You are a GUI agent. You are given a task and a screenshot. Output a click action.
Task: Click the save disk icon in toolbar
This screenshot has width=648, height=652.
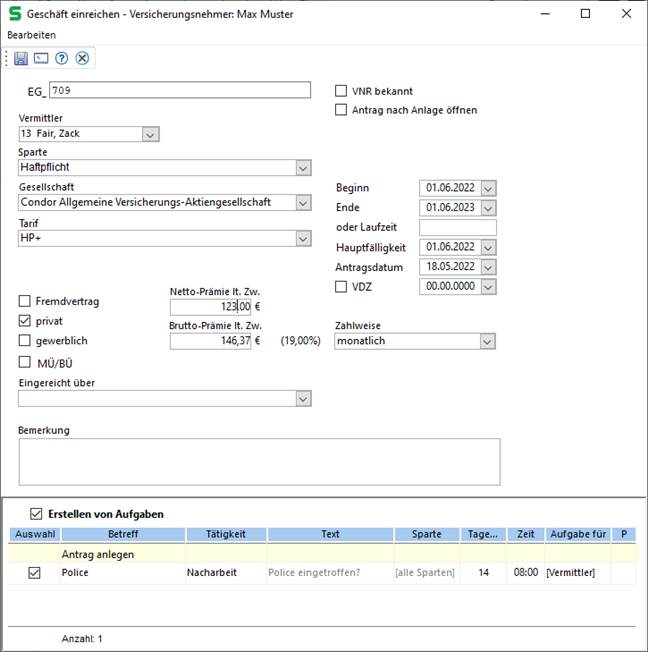pos(21,58)
